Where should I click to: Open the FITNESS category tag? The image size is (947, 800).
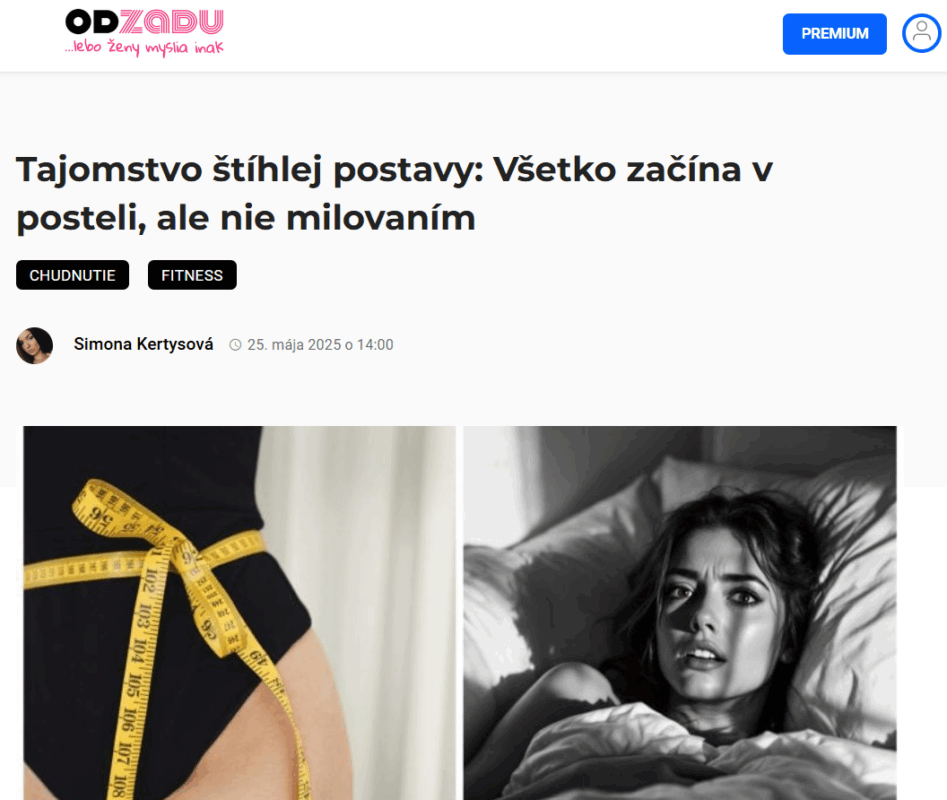(x=192, y=275)
